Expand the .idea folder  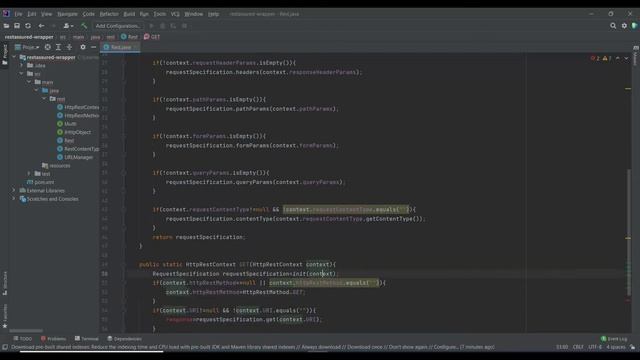pos(22,65)
